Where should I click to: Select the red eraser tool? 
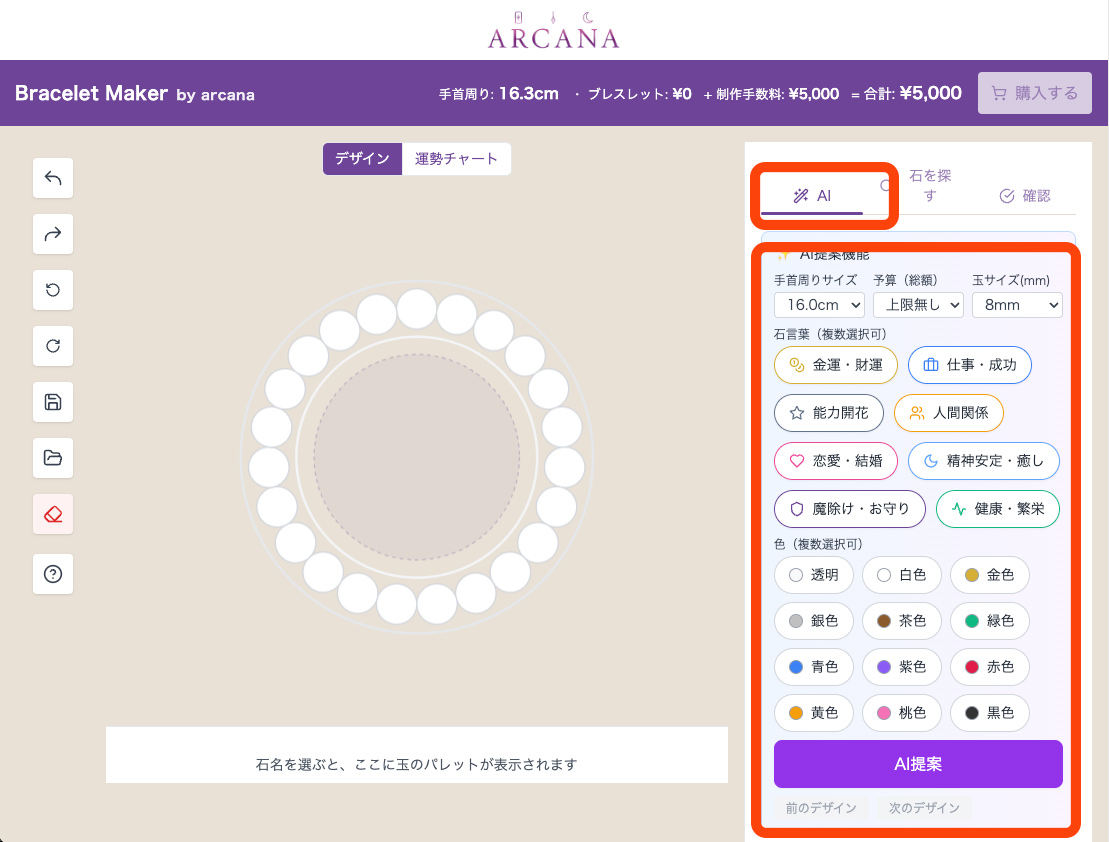pos(53,514)
